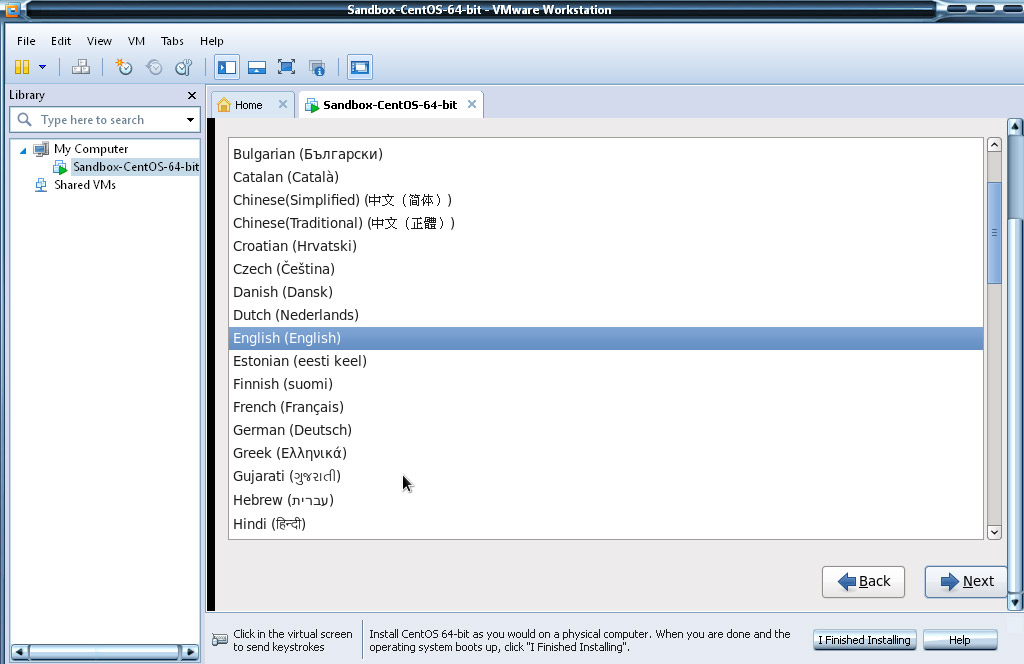1024x664 pixels.
Task: Select Hindi language
Action: pos(605,524)
